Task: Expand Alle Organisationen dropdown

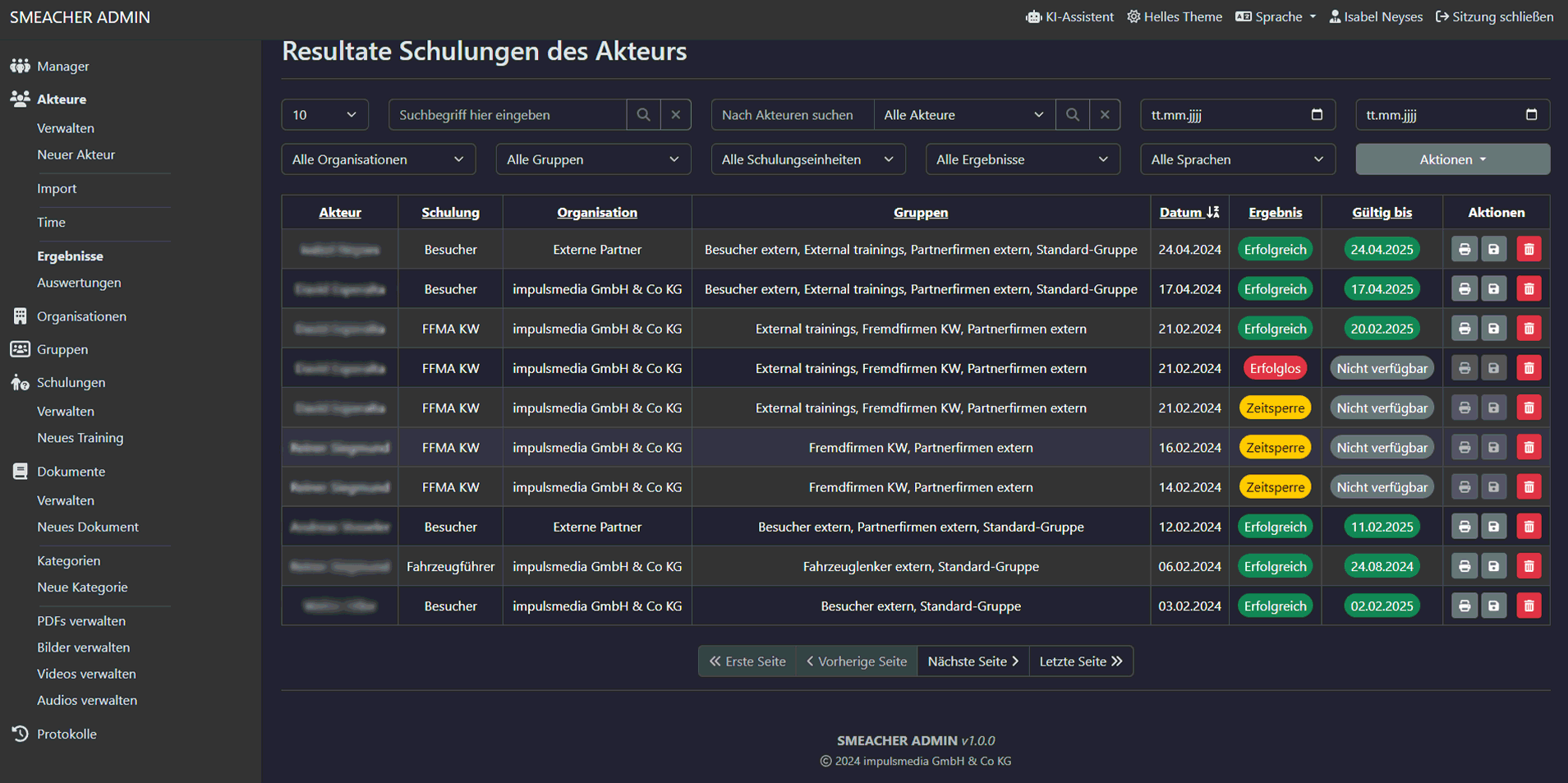Action: [x=379, y=159]
